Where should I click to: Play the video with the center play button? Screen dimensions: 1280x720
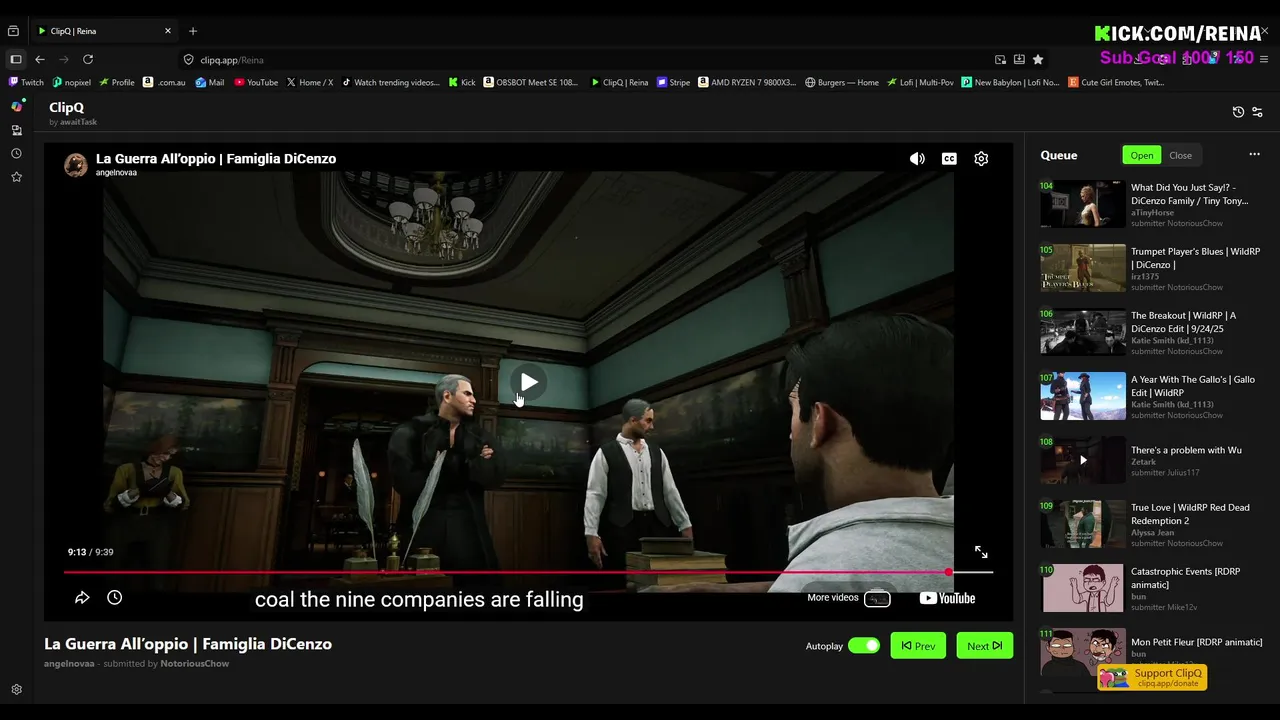pyautogui.click(x=529, y=382)
